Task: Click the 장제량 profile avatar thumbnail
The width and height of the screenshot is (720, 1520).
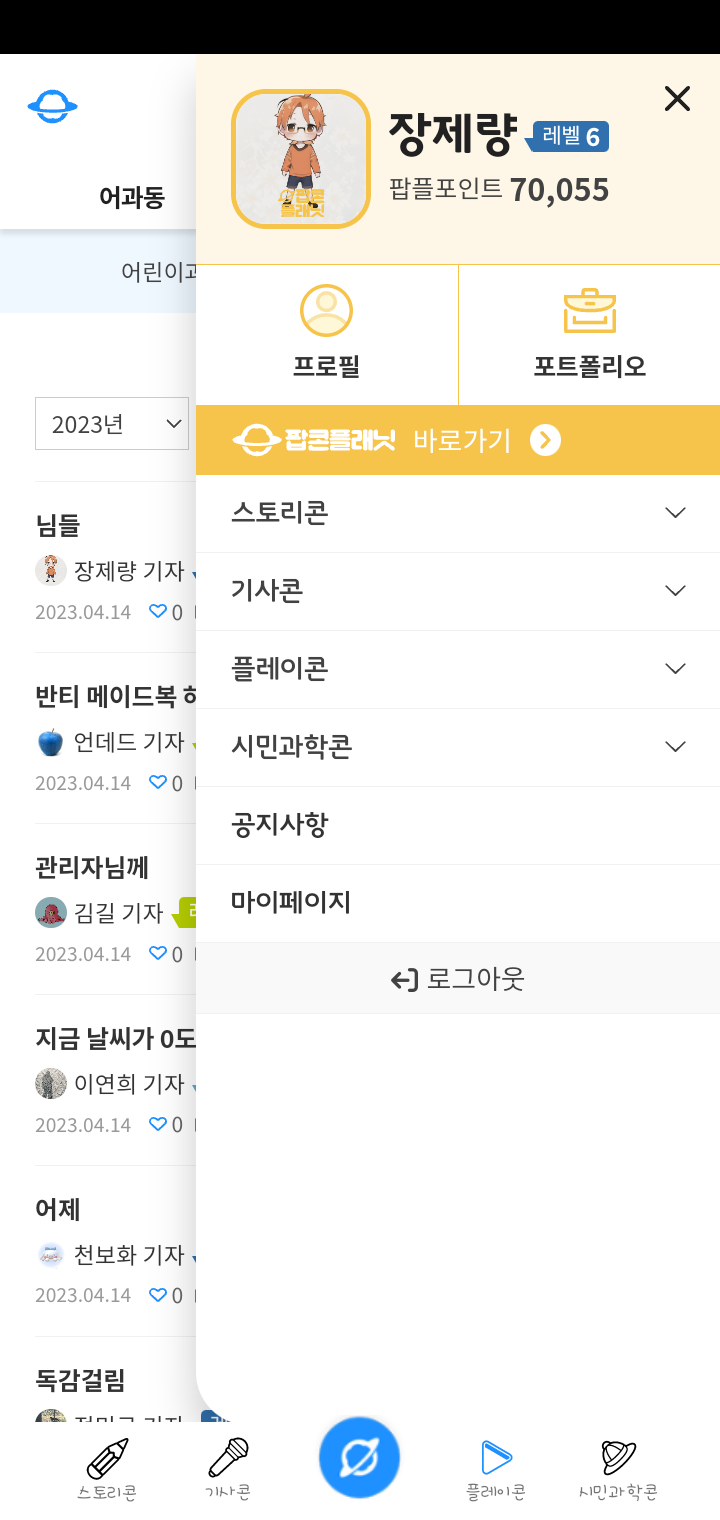Action: [301, 159]
